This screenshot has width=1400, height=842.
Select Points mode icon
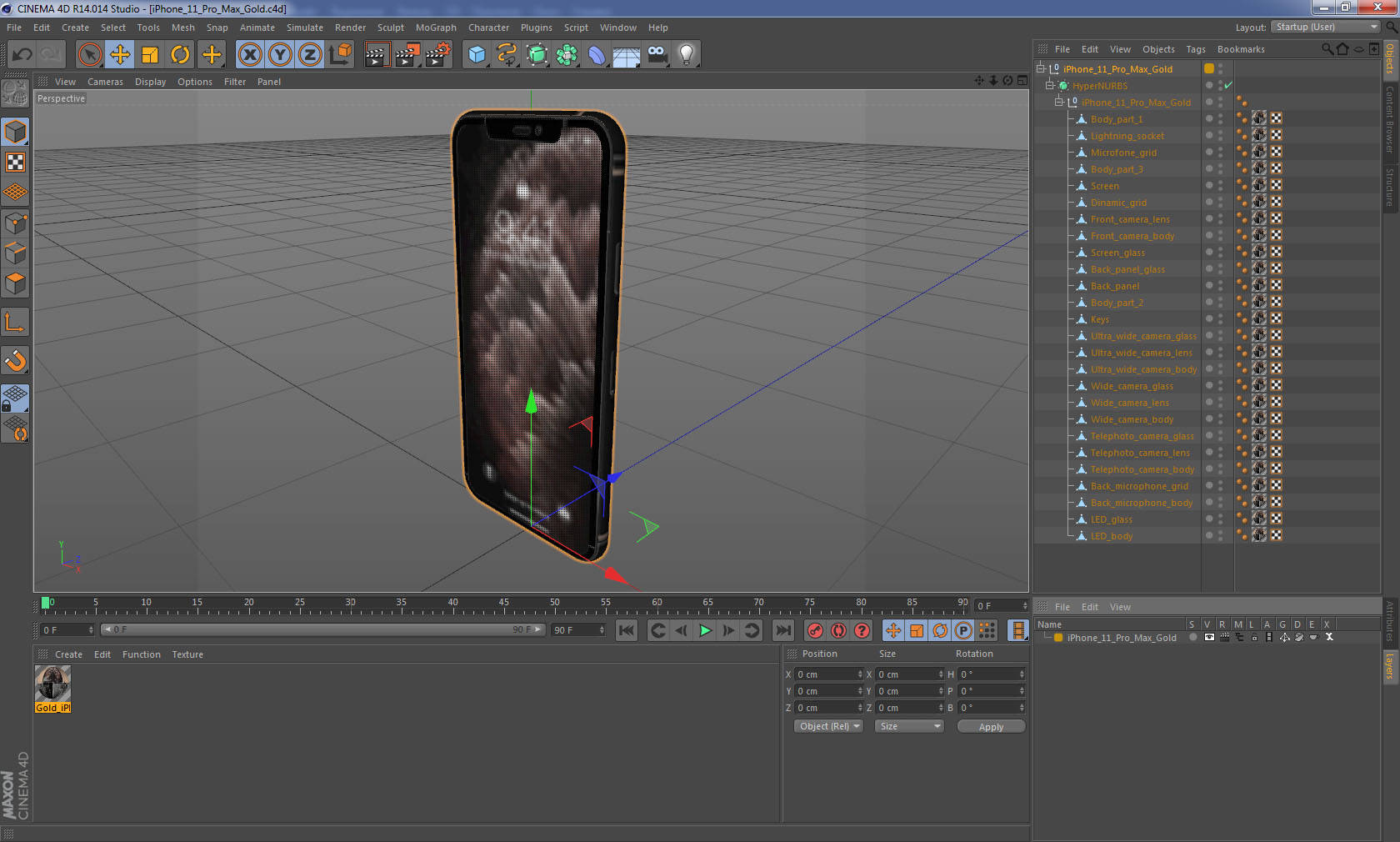click(16, 223)
